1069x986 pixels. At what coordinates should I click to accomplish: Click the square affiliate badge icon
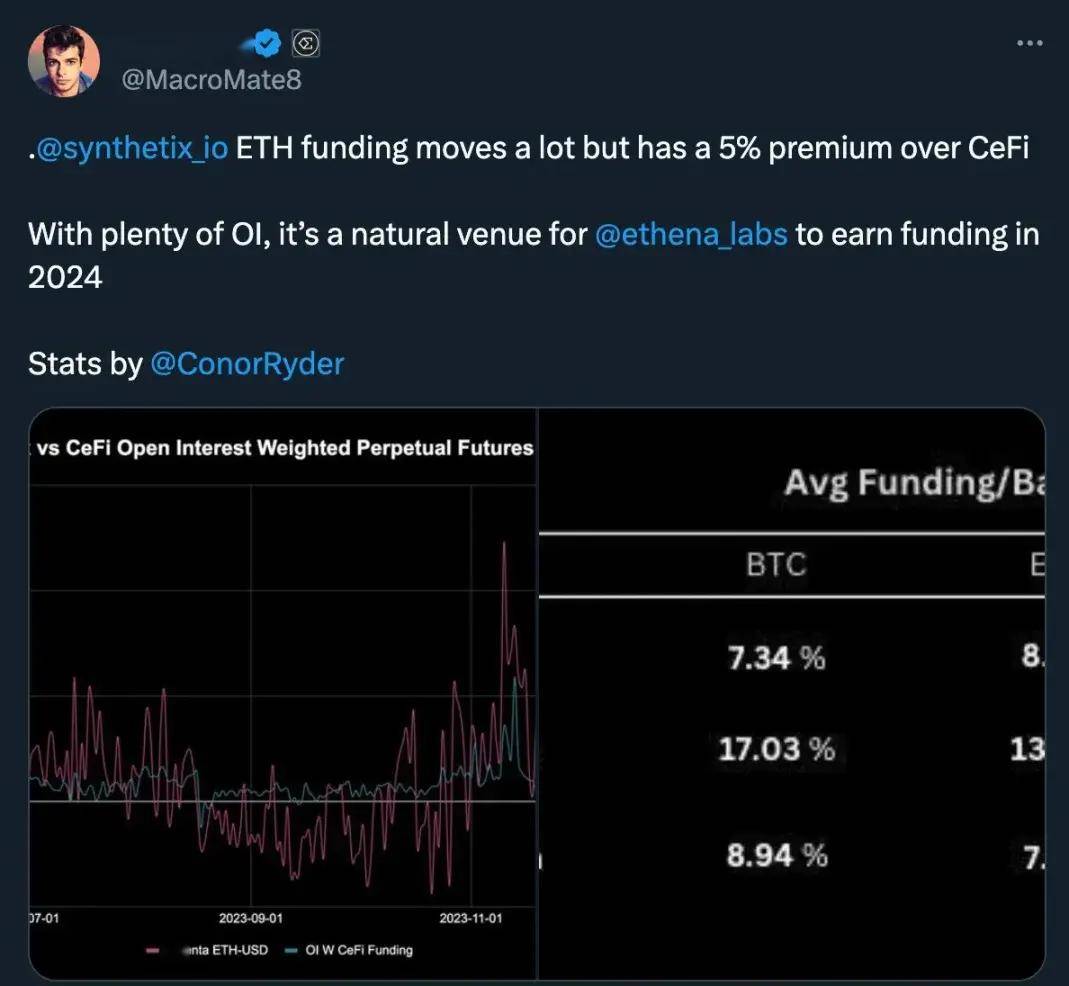[306, 44]
